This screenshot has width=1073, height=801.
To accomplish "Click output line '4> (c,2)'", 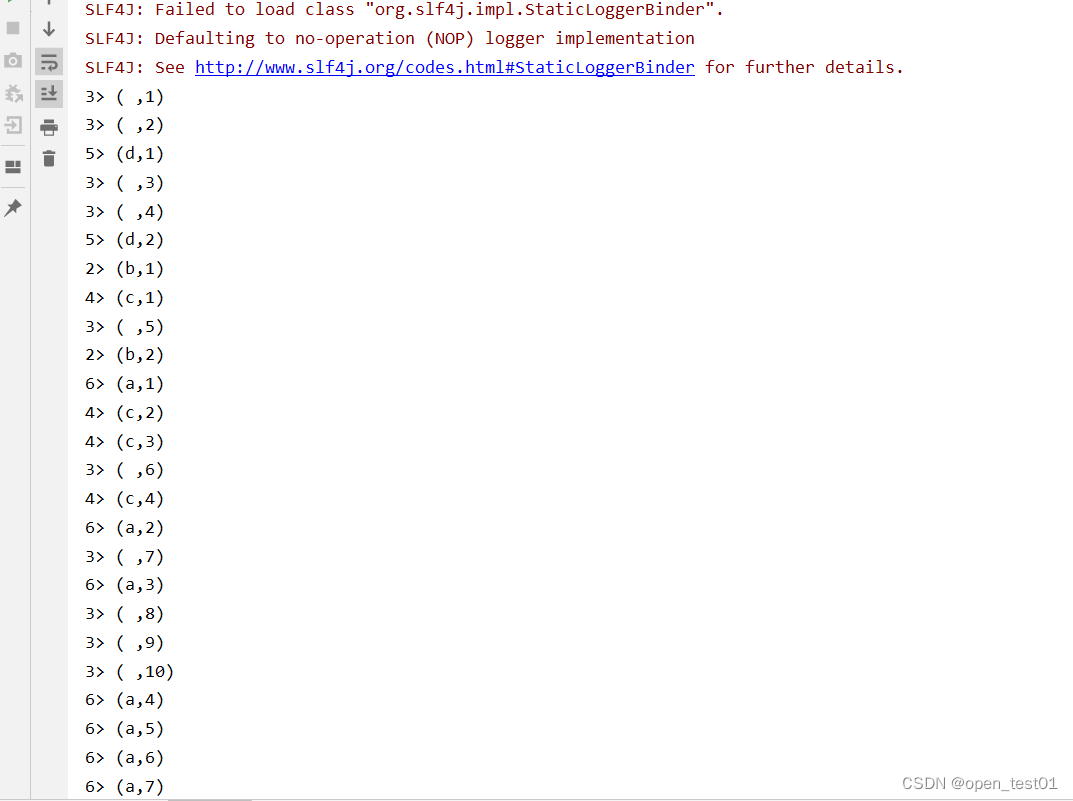I will click(x=125, y=412).
